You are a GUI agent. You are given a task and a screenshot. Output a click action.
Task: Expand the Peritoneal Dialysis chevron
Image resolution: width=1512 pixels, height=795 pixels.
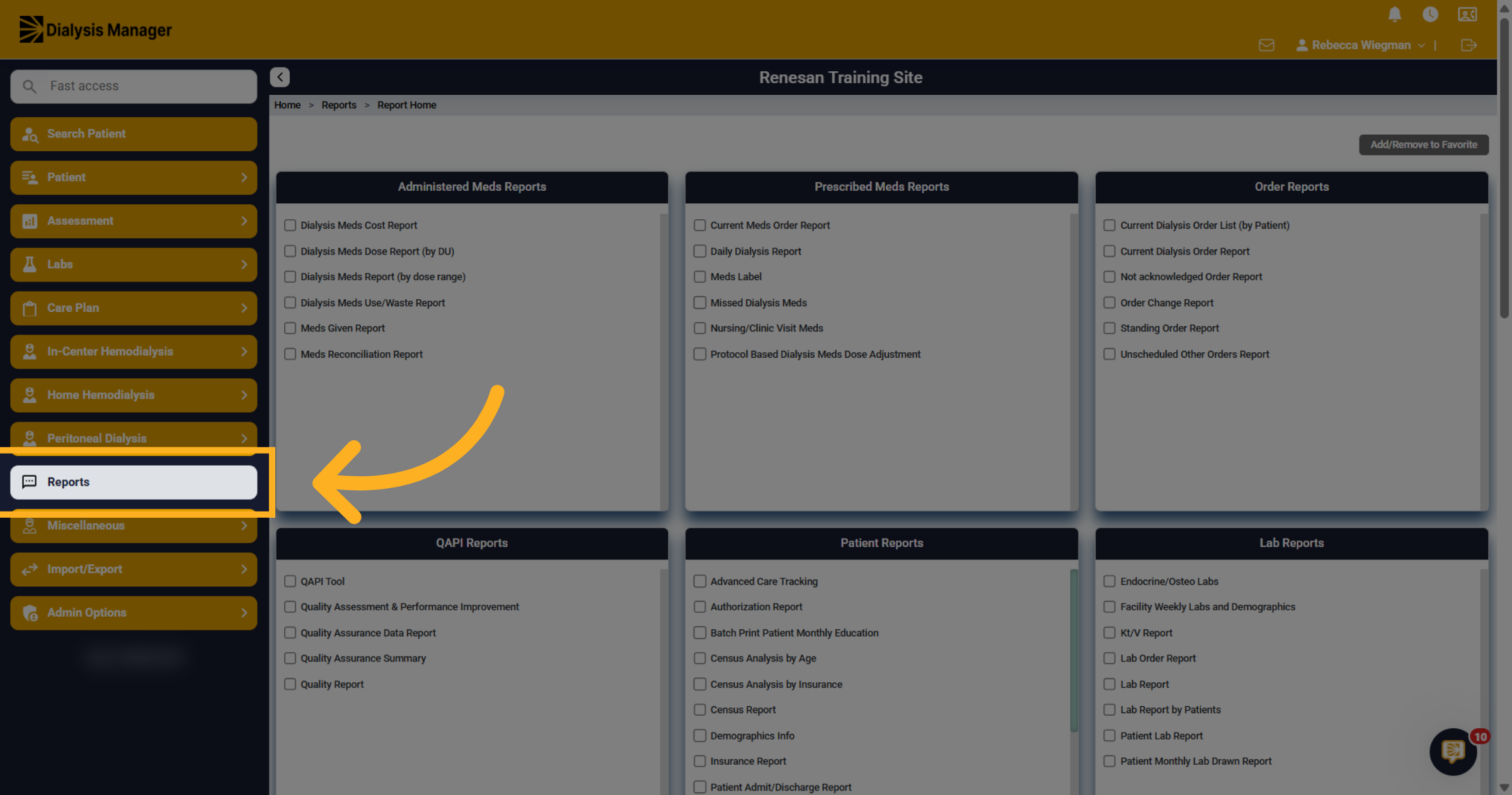[244, 438]
